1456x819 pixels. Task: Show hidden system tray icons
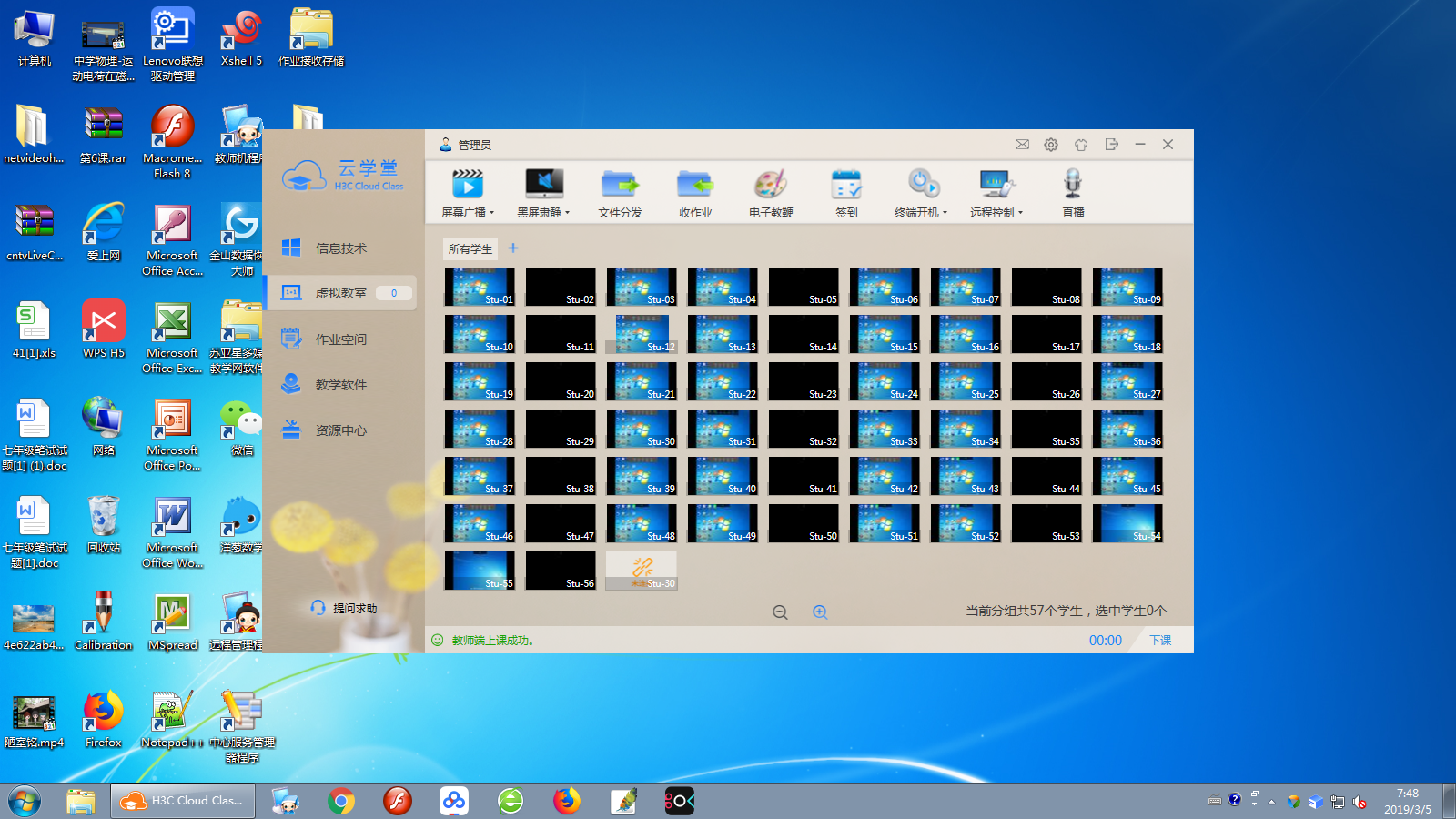(1271, 802)
